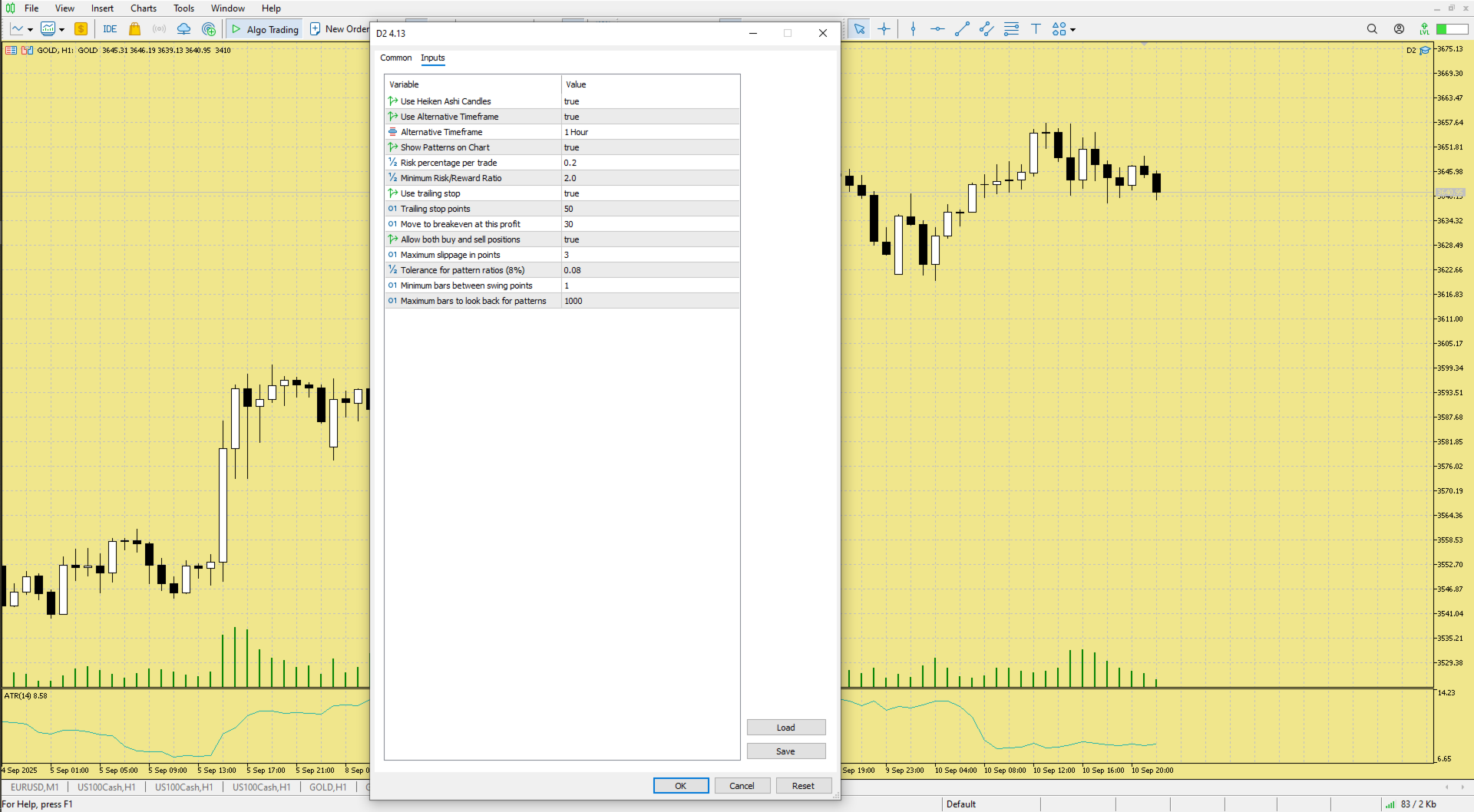Screen dimensions: 1474x812
Task: Click the Reset button
Action: [804, 786]
